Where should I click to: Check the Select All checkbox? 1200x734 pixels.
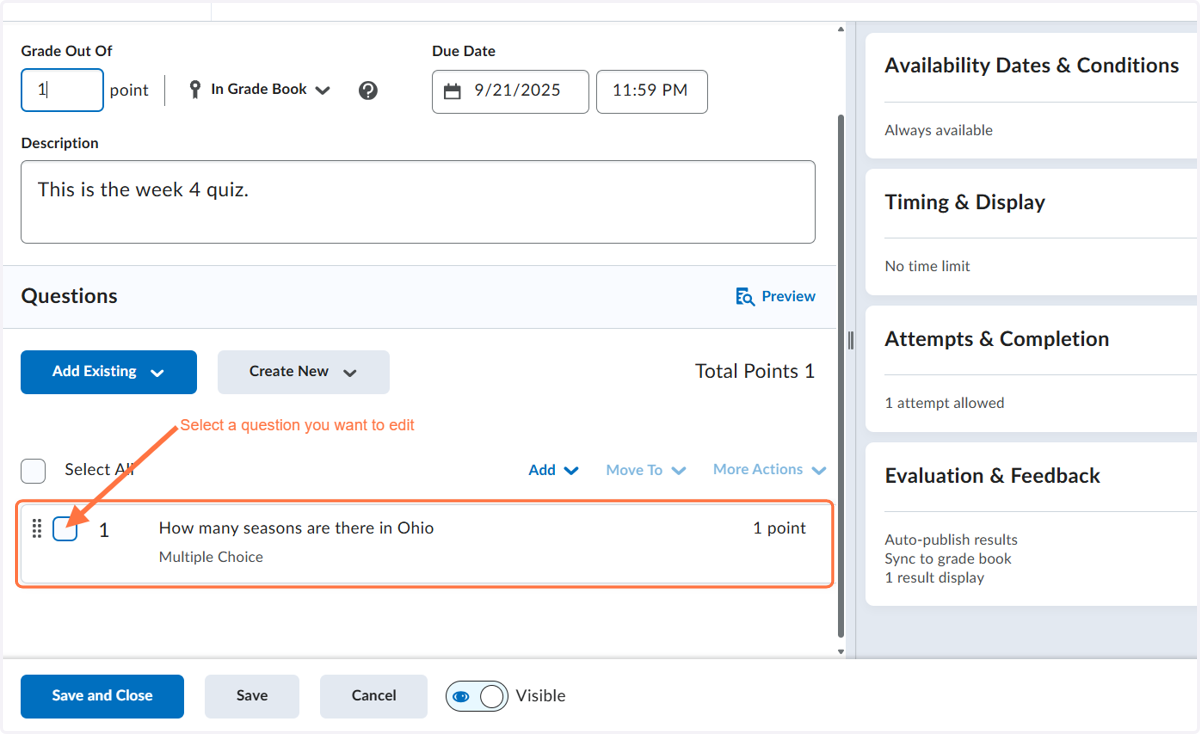33,471
